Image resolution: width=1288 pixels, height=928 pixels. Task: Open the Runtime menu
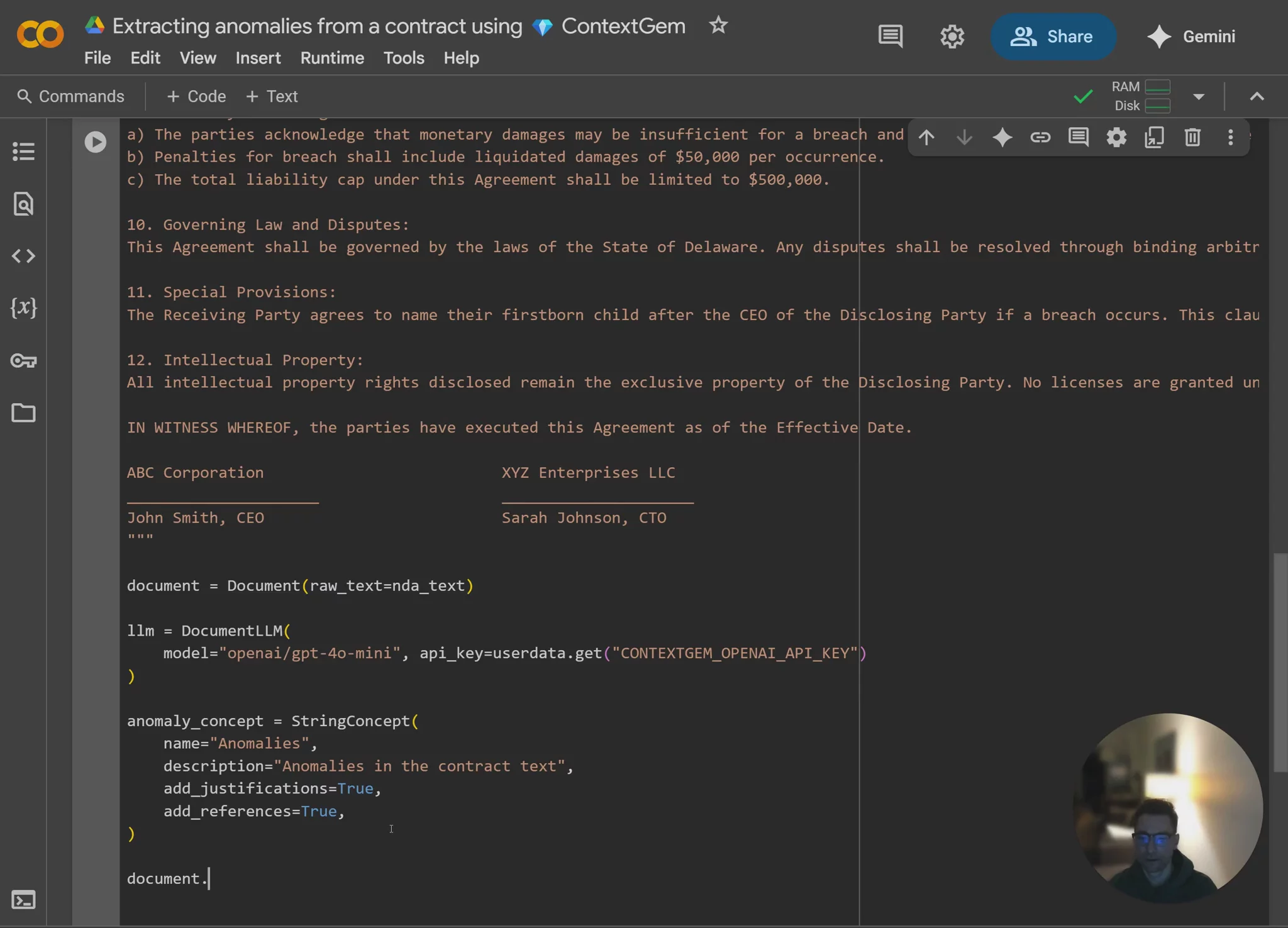332,58
